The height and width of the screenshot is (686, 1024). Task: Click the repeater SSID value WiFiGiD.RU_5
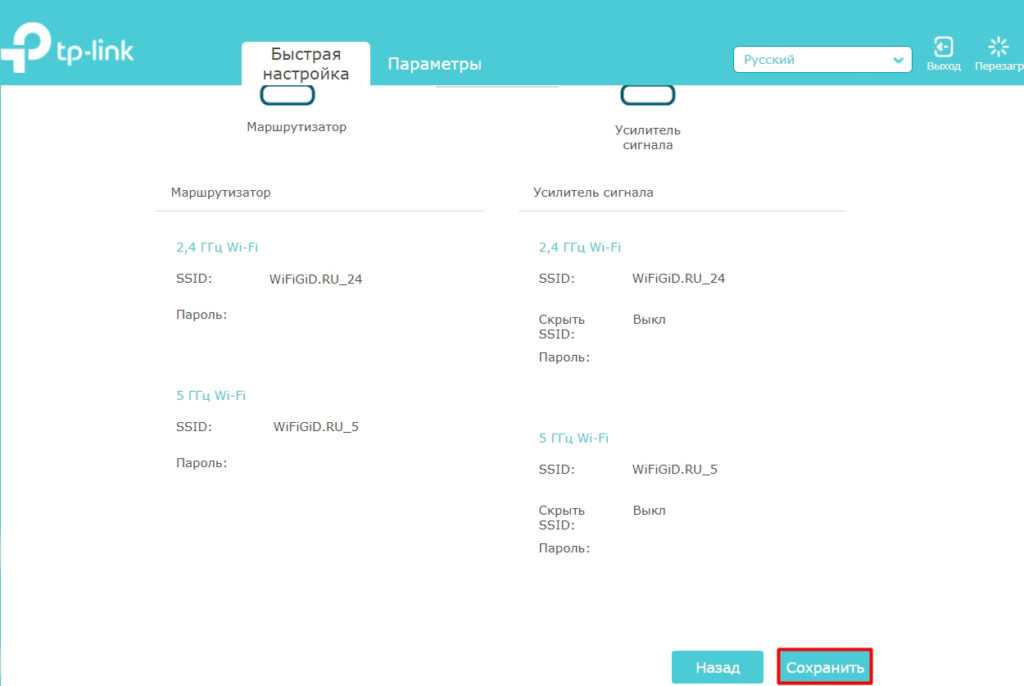[675, 469]
